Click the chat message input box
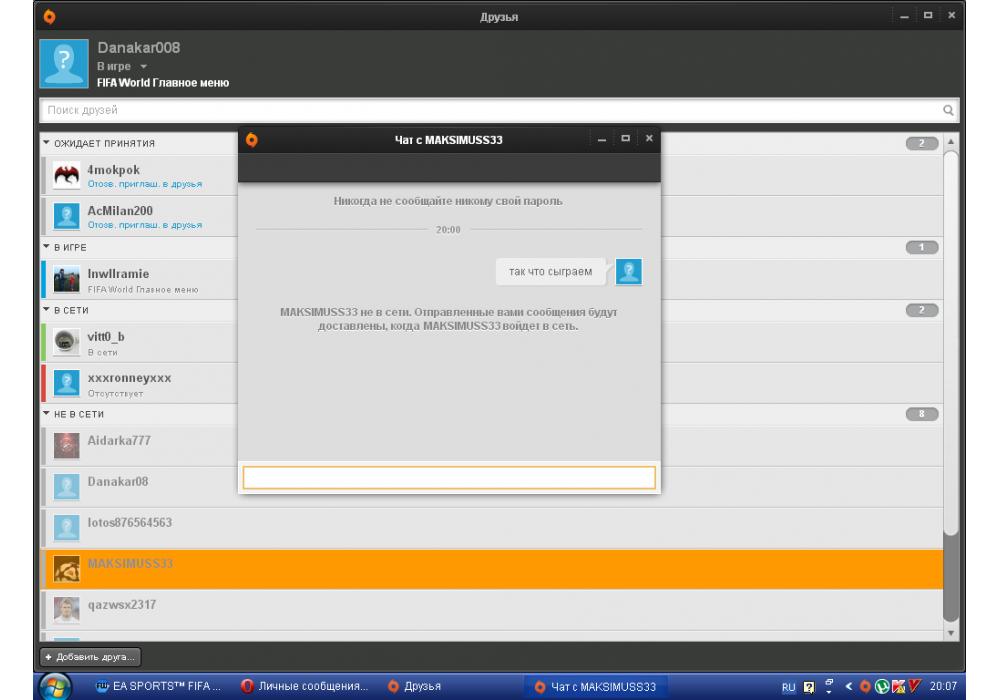This screenshot has width=1000, height=700. [449, 478]
